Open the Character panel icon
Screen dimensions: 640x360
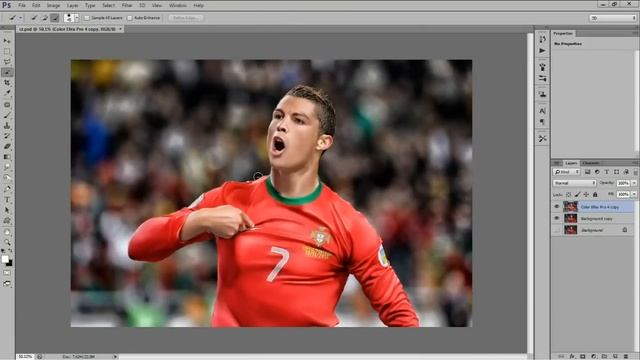542,111
